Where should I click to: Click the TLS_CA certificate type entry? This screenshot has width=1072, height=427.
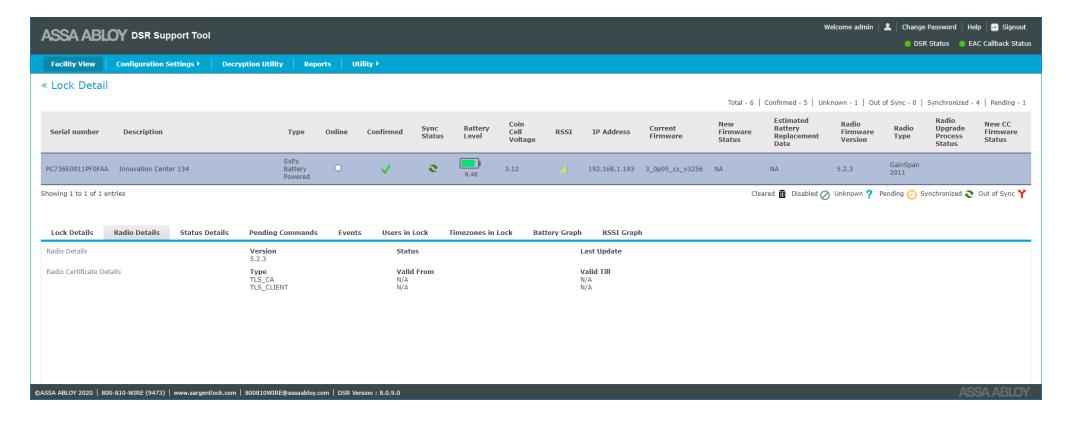262,279
